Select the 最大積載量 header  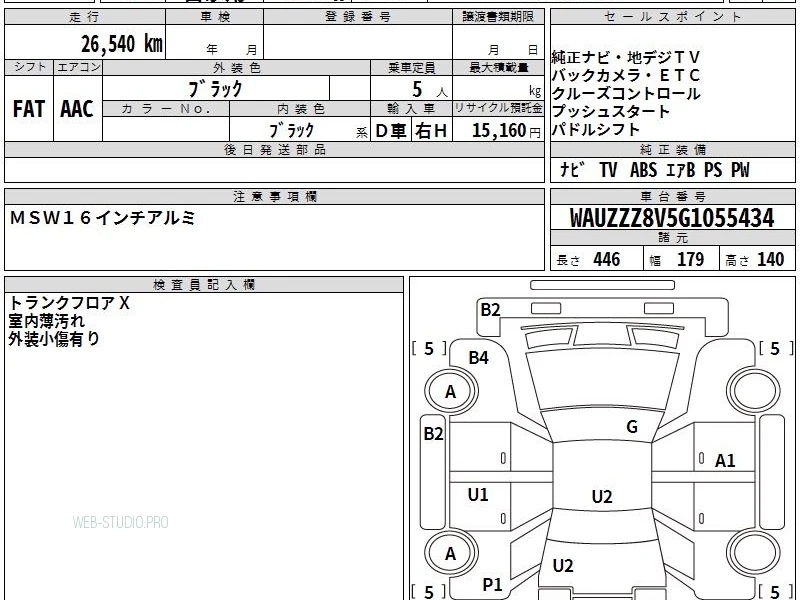(498, 68)
